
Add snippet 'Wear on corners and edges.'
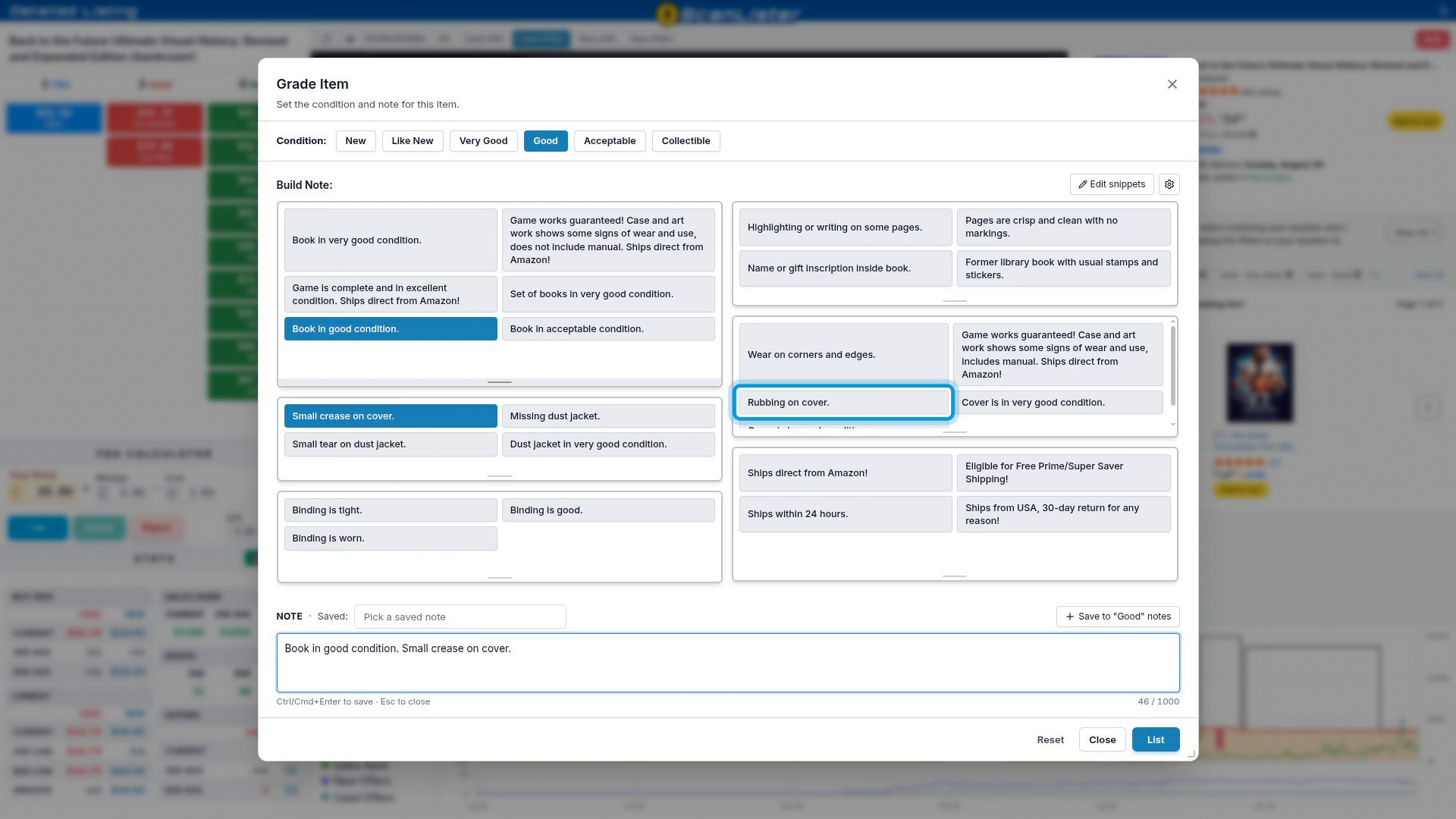[x=843, y=355]
